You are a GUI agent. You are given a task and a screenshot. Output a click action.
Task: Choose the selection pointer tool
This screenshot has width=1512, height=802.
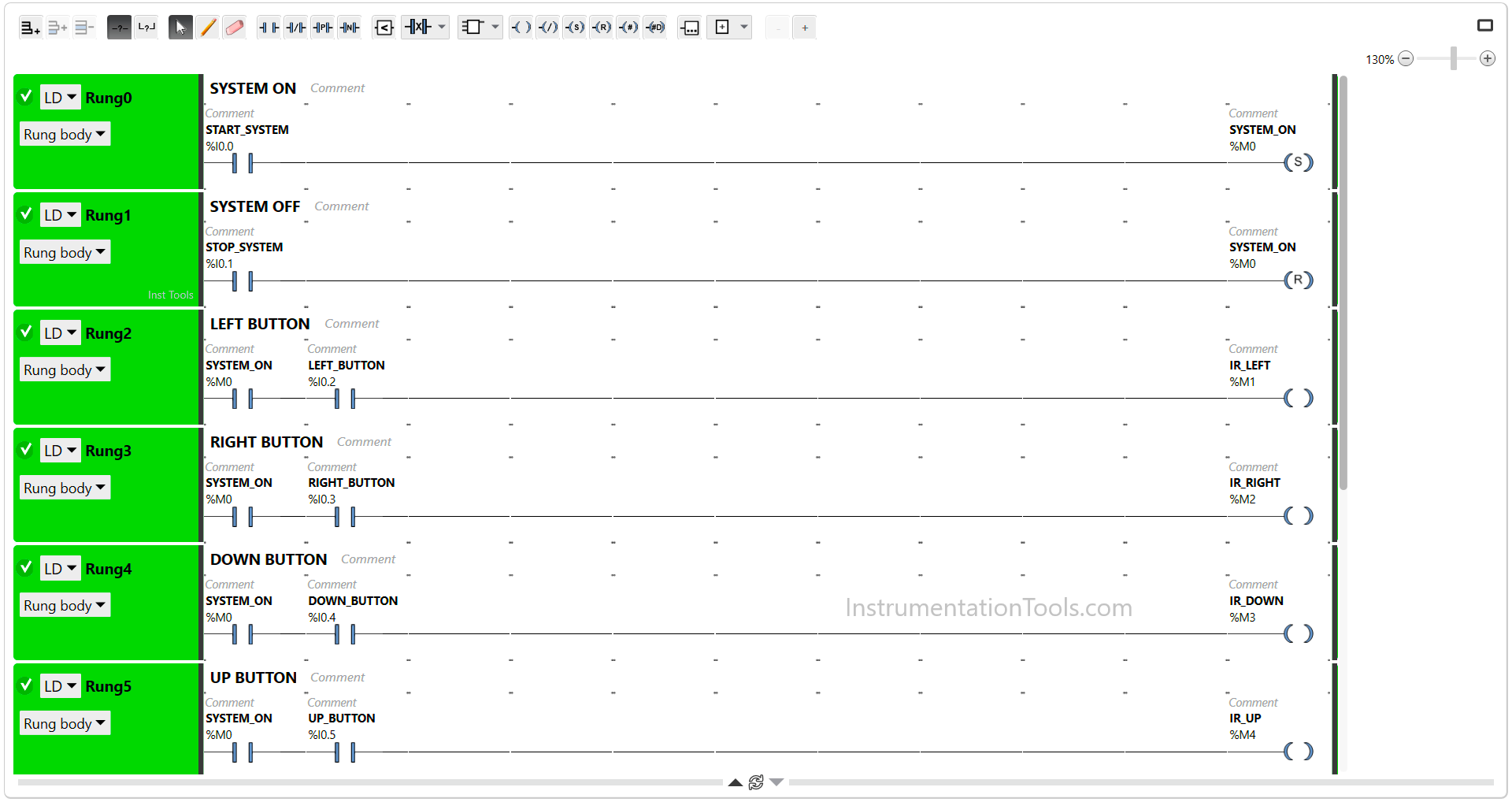[180, 28]
